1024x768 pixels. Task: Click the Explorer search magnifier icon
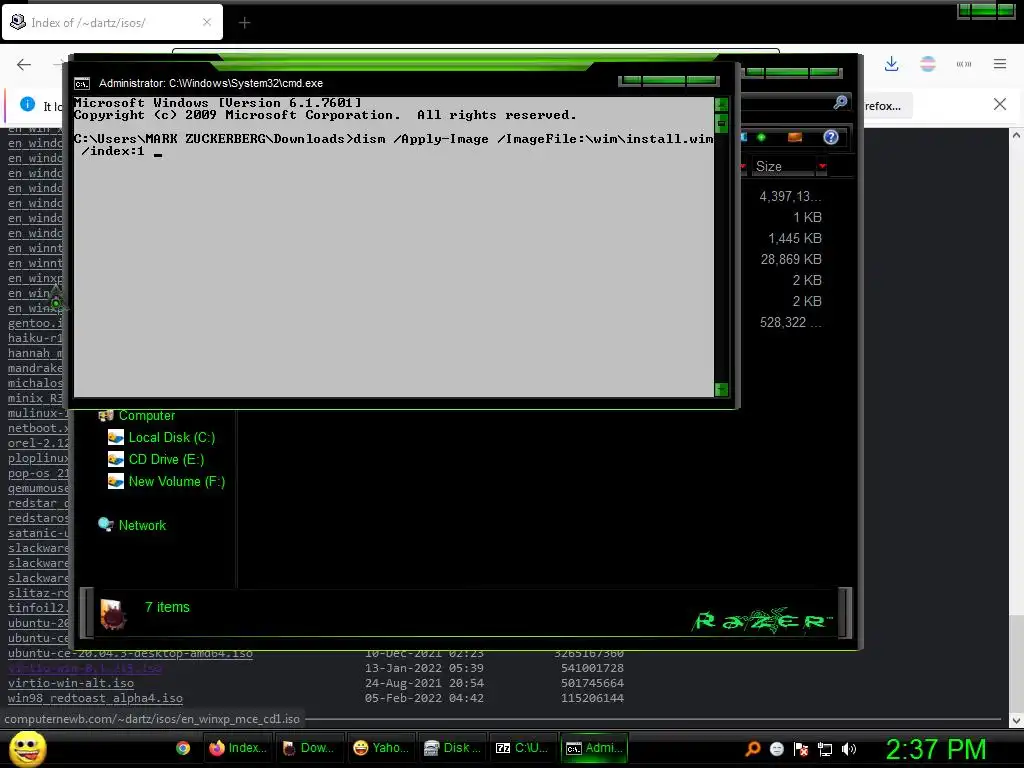[x=840, y=102]
